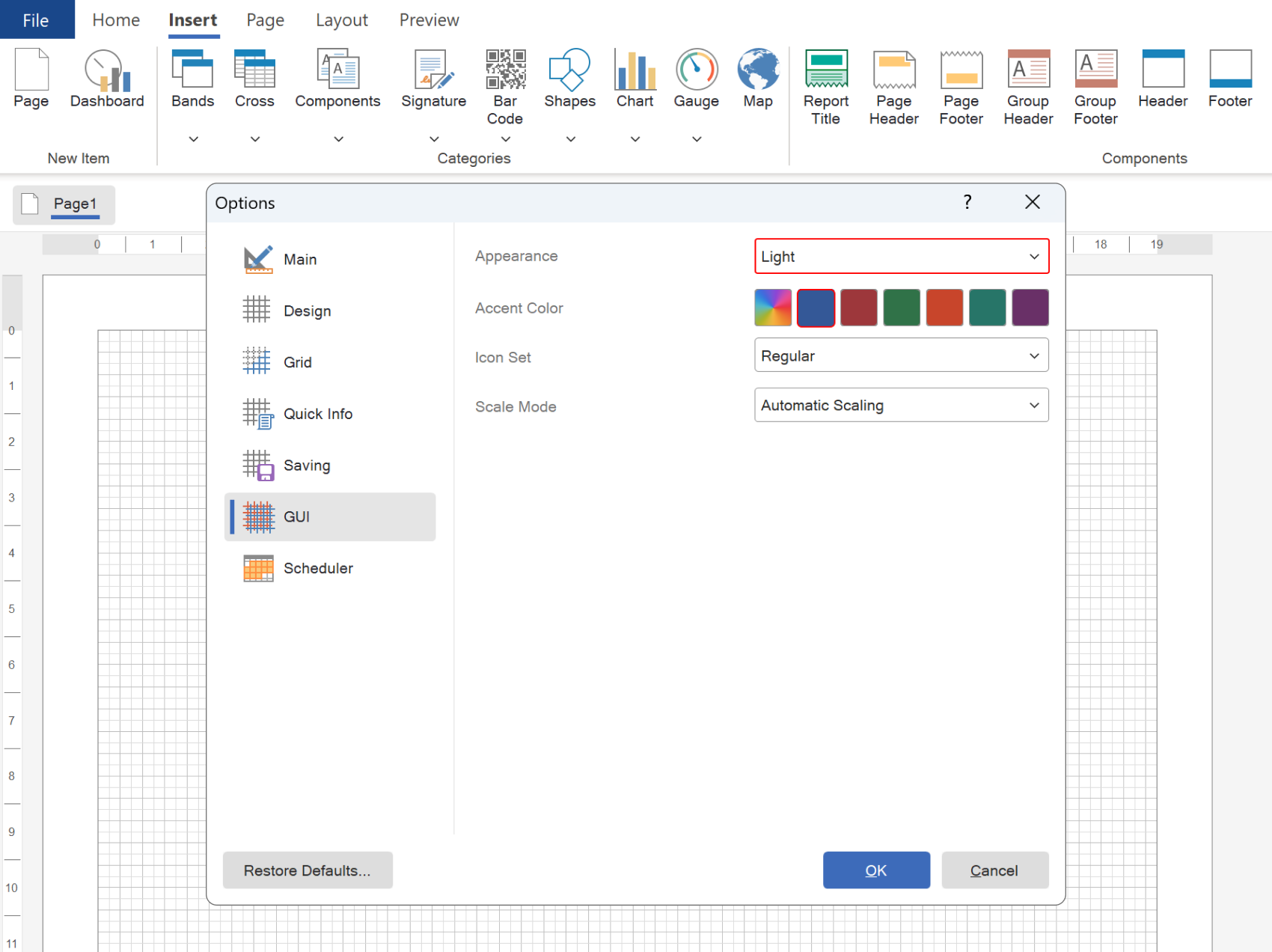Select Scheduler in Options sidebar
This screenshot has height=952, width=1272.
(318, 569)
